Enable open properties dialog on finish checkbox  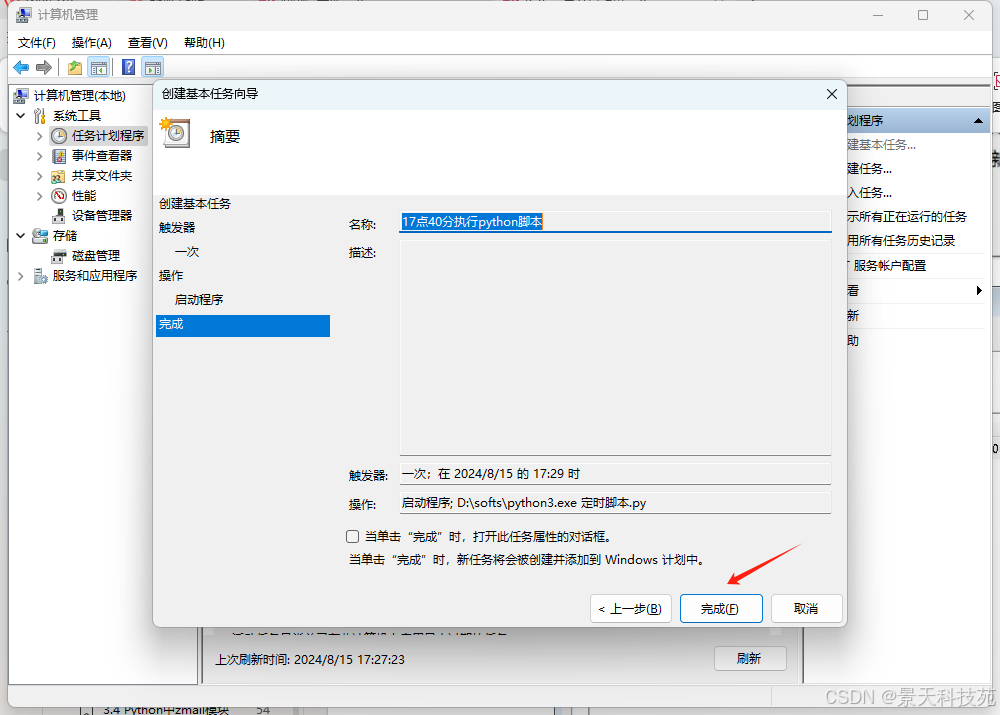coord(352,536)
